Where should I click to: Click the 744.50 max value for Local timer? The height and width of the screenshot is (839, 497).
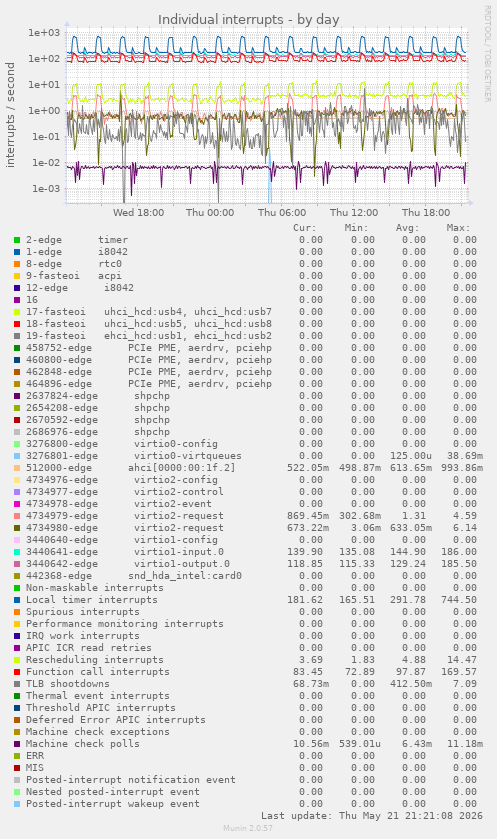pyautogui.click(x=459, y=600)
